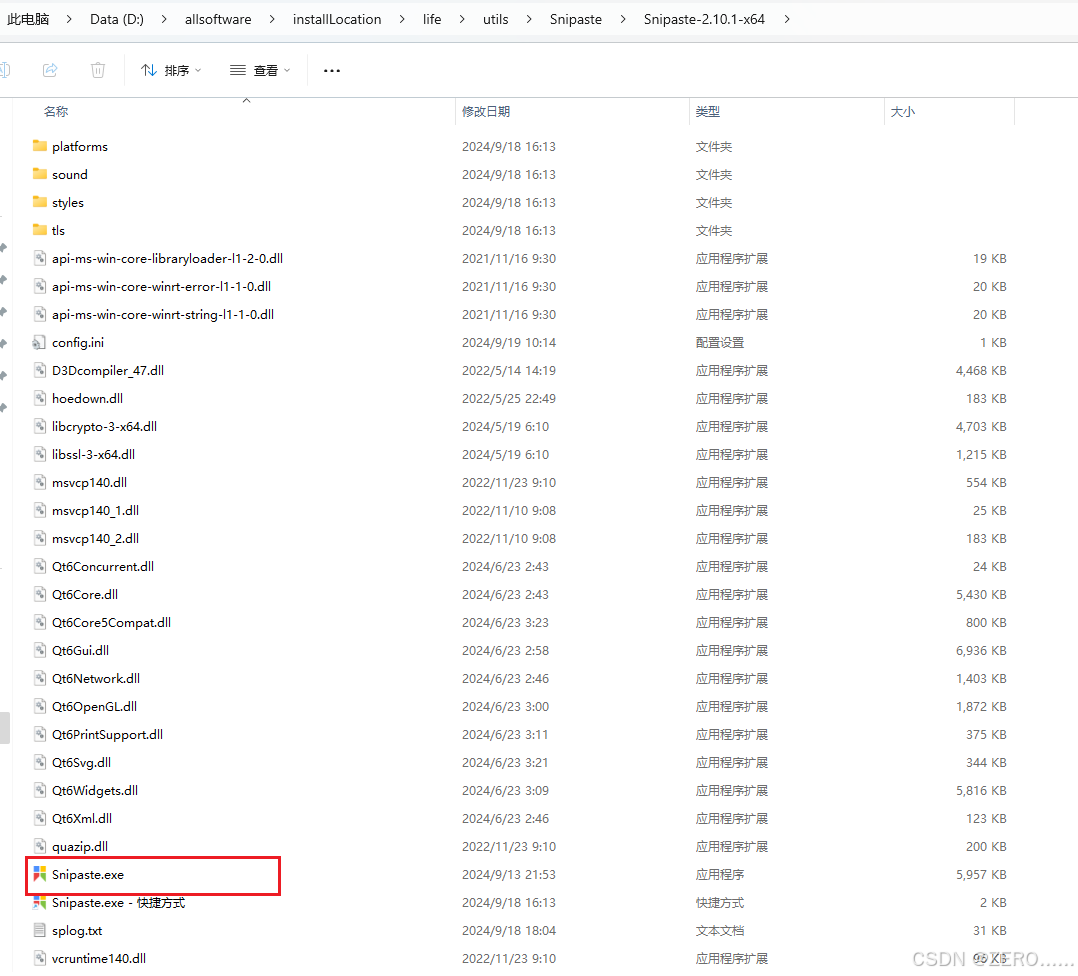Image resolution: width=1078 pixels, height=976 pixels.
Task: Click installLocation breadcrumb segment
Action: (x=337, y=19)
